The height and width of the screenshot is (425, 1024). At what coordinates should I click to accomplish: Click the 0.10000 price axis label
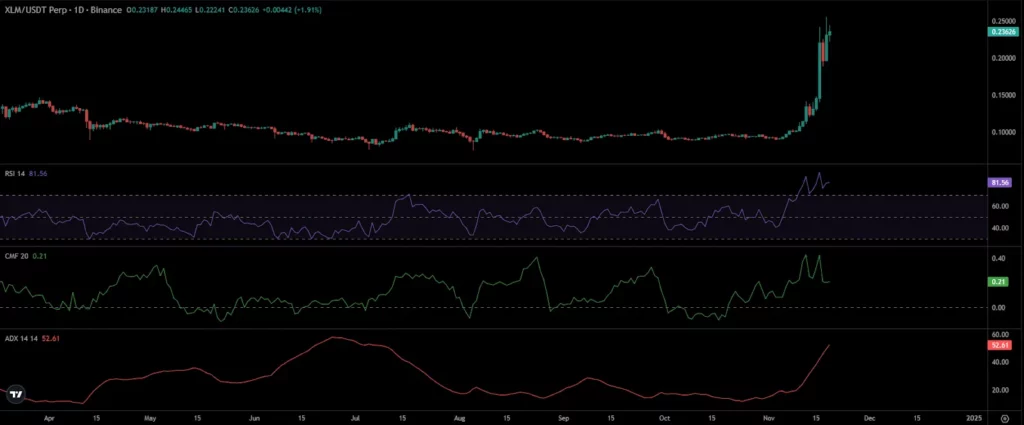1004,133
